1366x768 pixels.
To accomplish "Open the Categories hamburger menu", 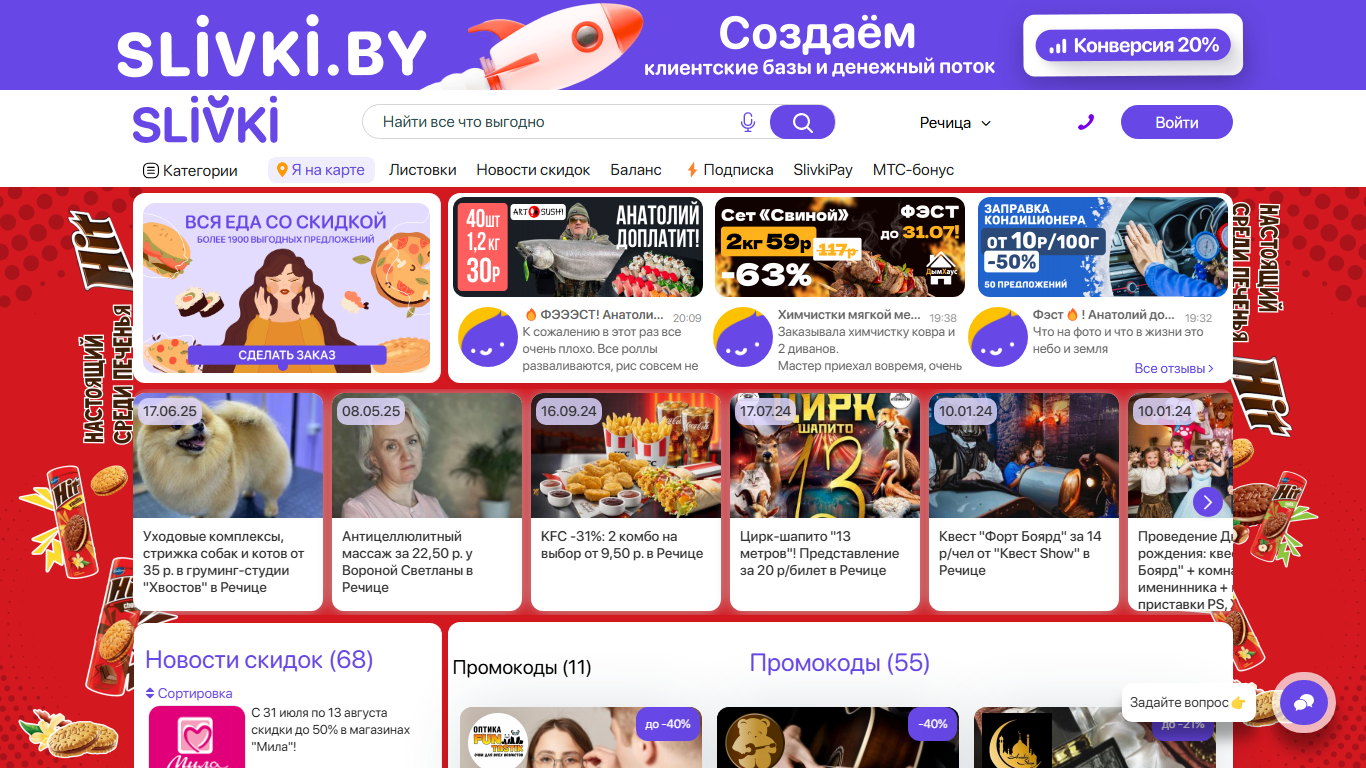I will pyautogui.click(x=190, y=170).
